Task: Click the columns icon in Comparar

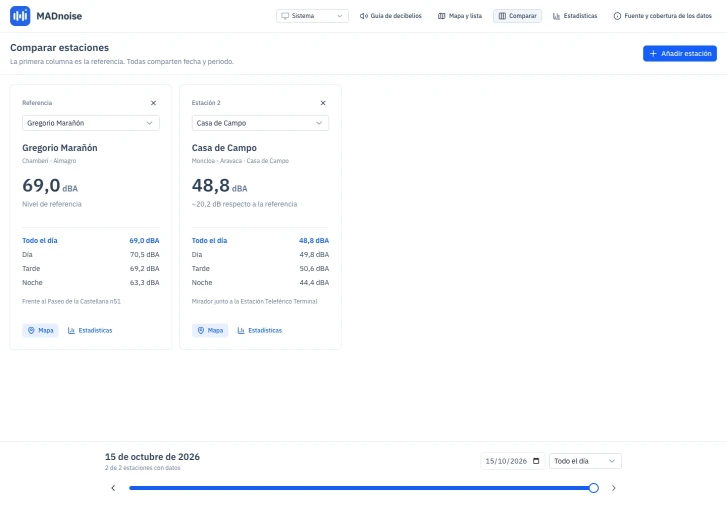Action: tap(502, 16)
